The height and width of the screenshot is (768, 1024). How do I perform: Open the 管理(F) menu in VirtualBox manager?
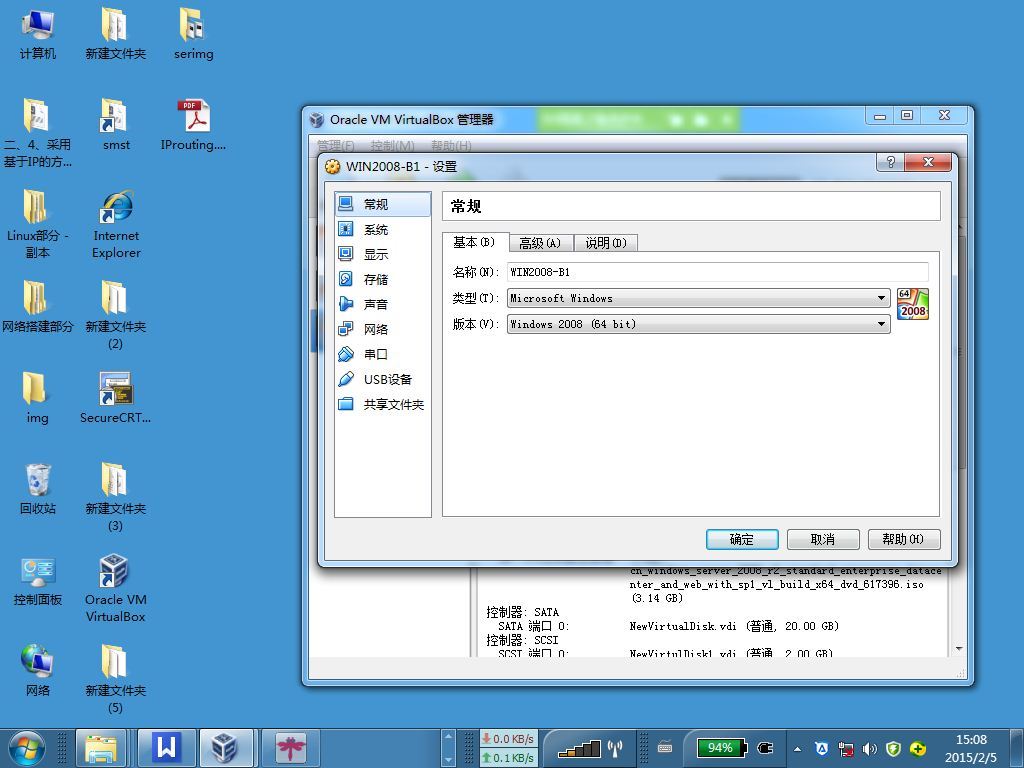coord(336,145)
